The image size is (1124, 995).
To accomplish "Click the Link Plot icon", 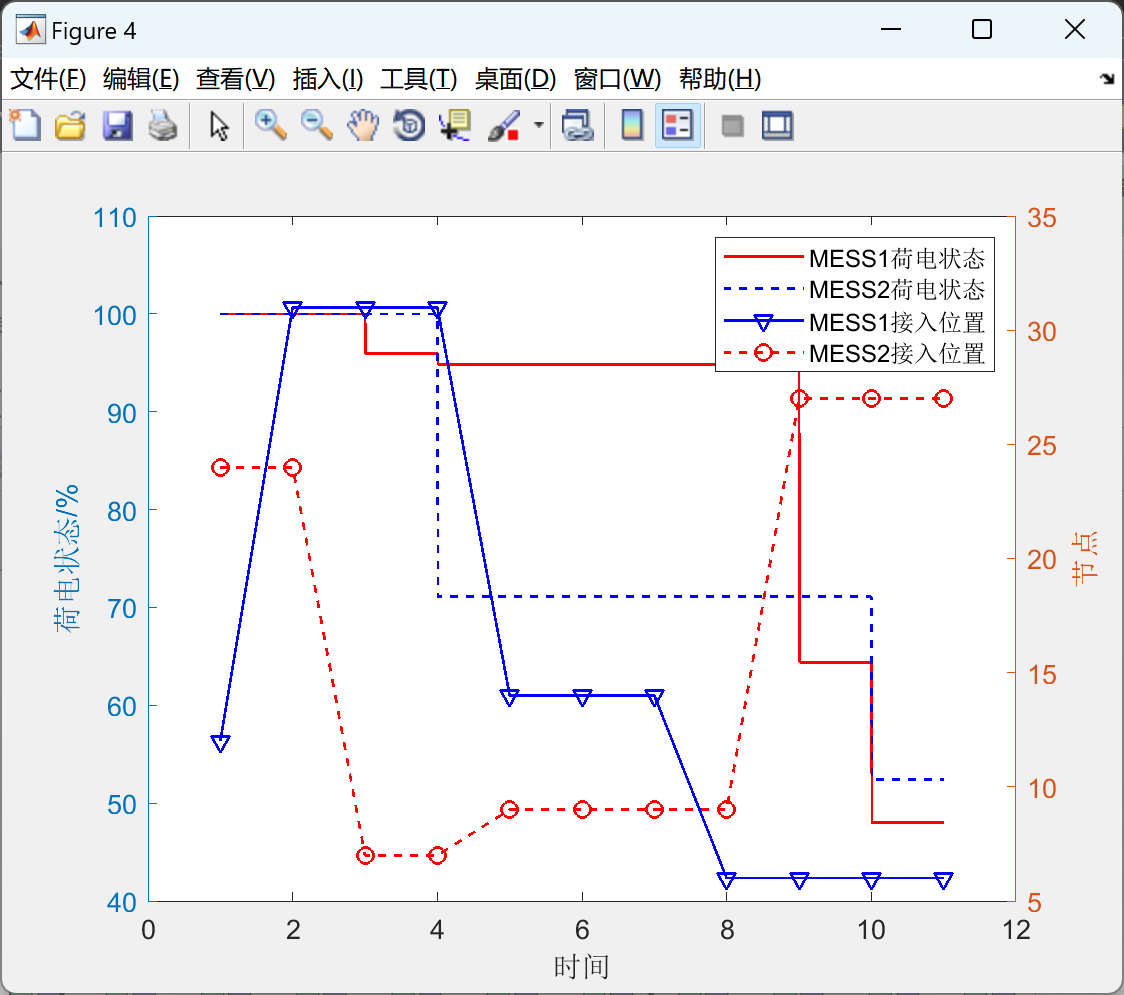I will 577,125.
